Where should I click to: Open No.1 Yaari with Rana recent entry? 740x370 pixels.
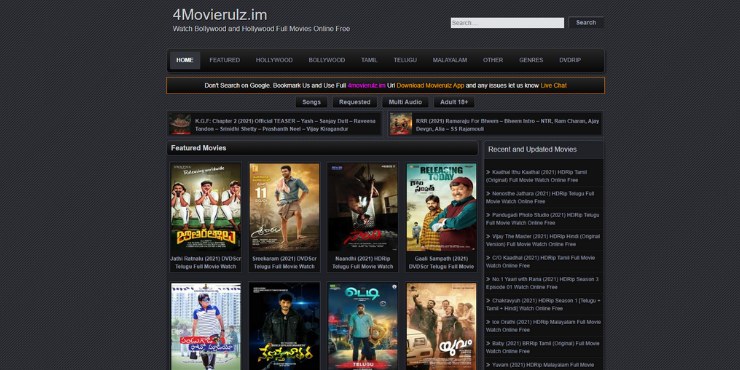(x=543, y=283)
